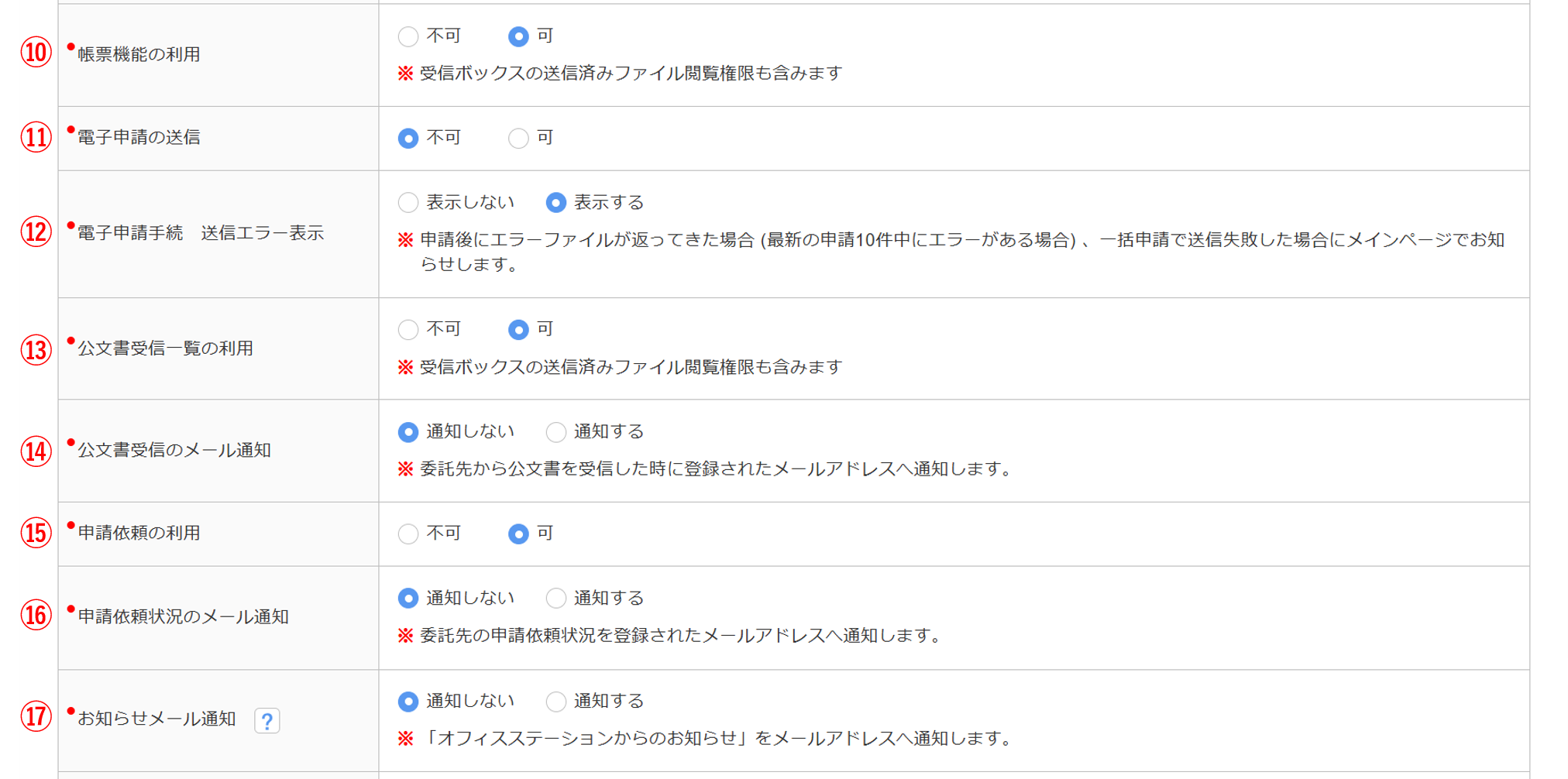Choose 不可 for 電子申請の送信
The width and height of the screenshot is (1568, 779).
point(408,139)
